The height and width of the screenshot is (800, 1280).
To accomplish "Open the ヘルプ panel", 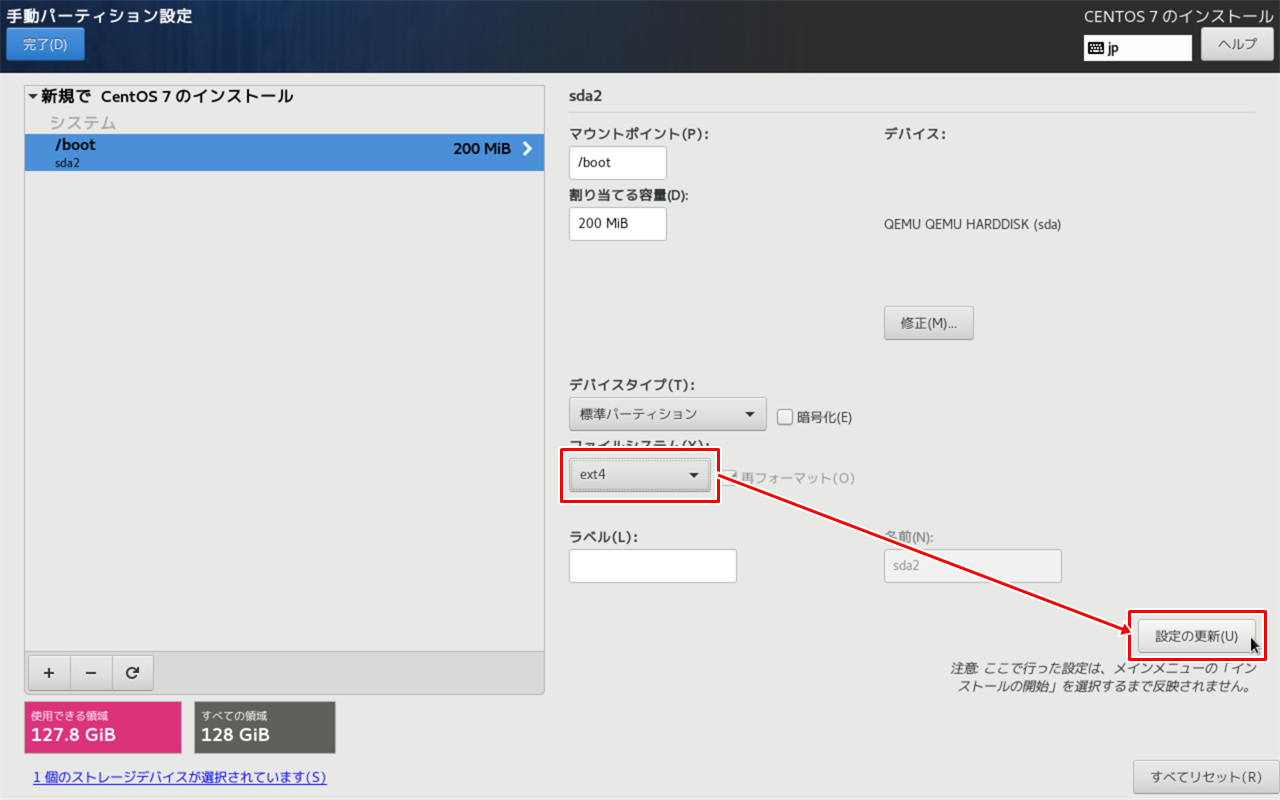I will pyautogui.click(x=1237, y=44).
